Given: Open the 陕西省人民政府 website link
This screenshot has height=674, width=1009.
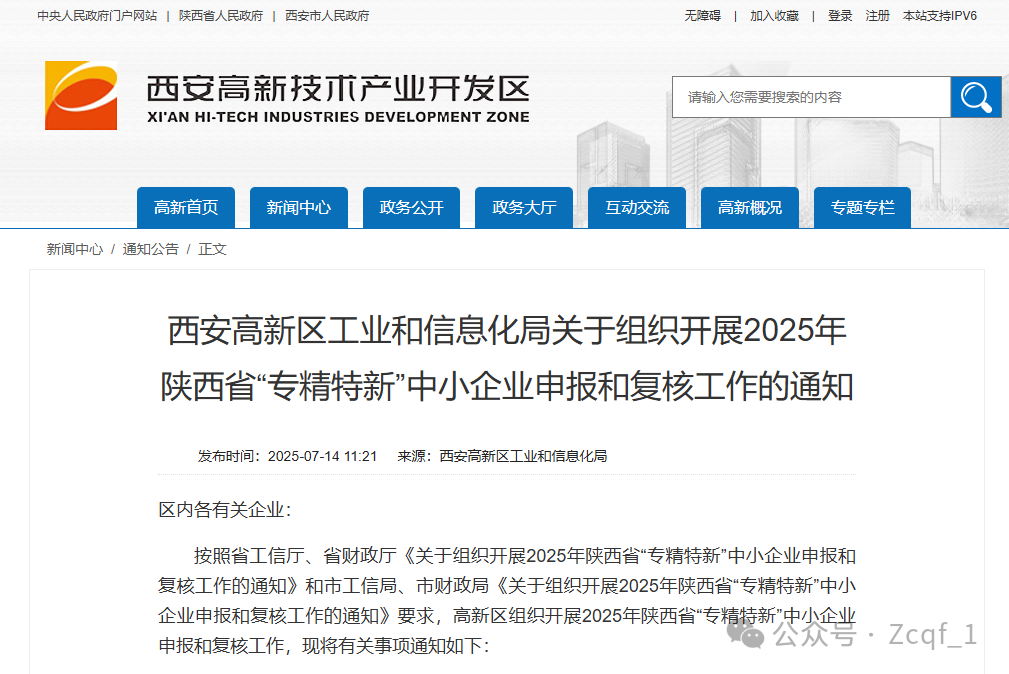Looking at the screenshot, I should 220,15.
